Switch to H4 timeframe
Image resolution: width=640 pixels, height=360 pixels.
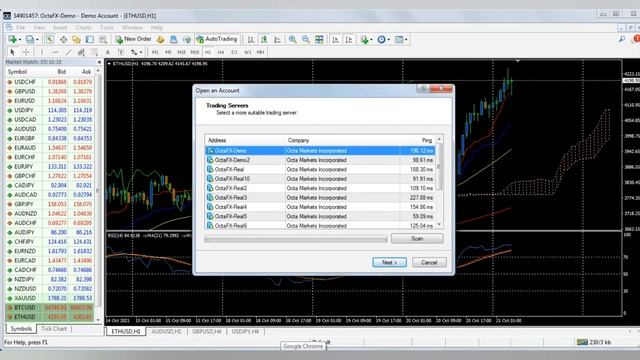221,52
